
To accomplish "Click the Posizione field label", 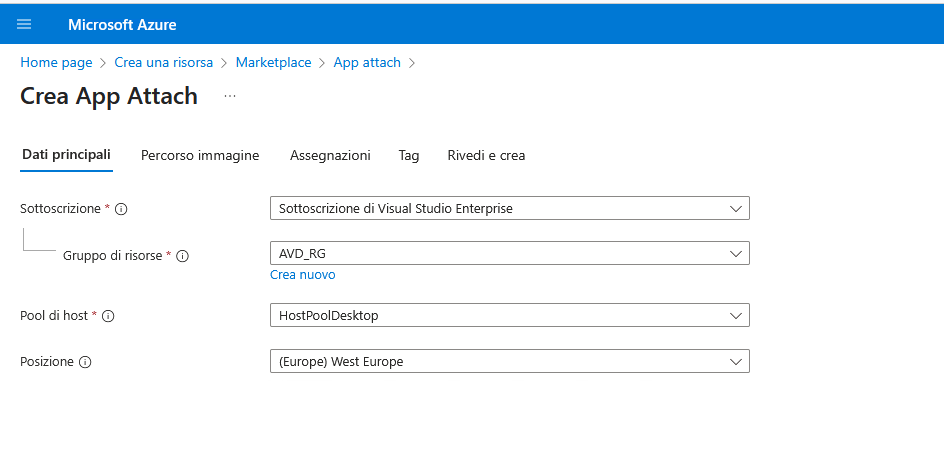I will (x=47, y=361).
